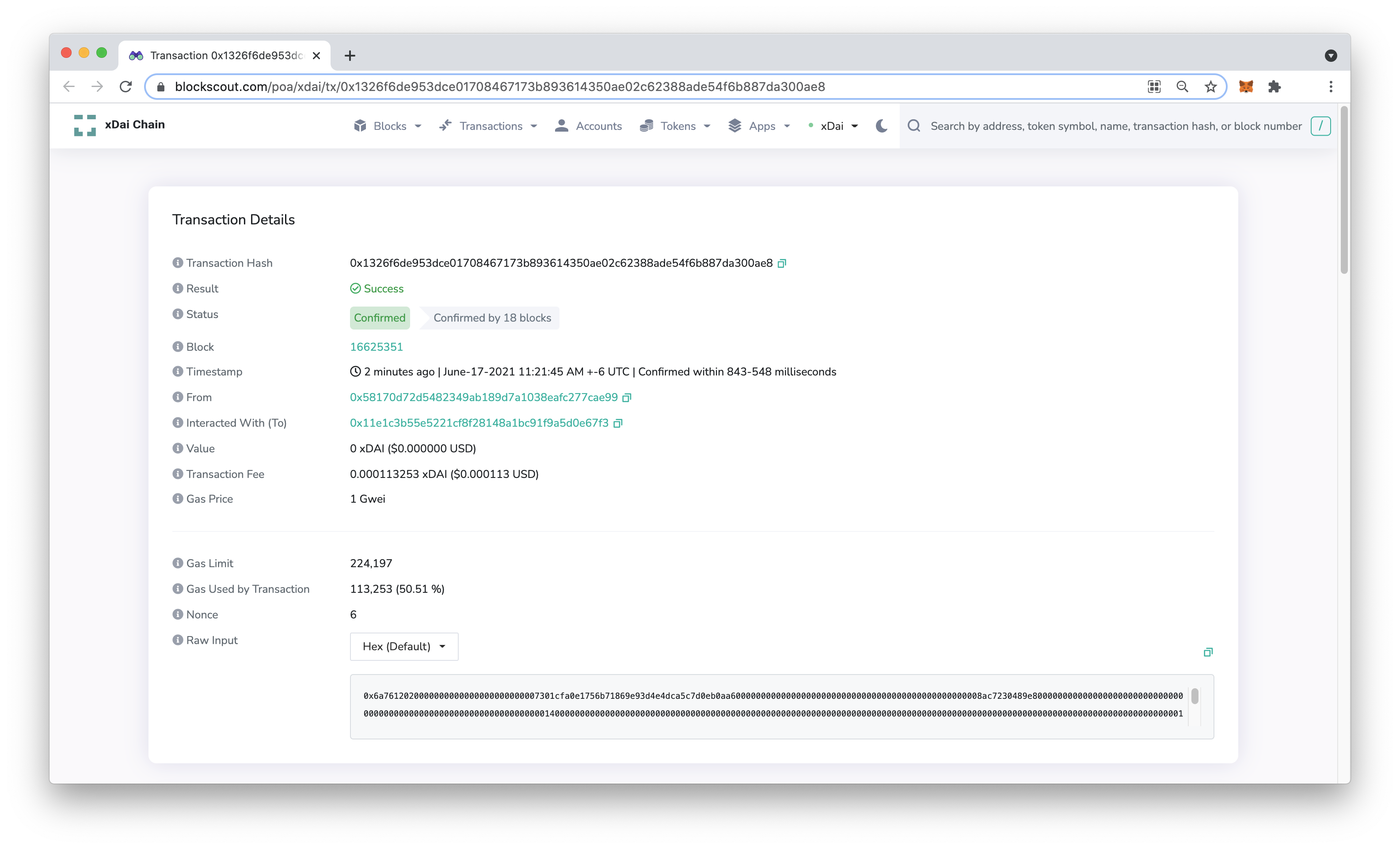This screenshot has height=849, width=1400.
Task: Click block number 16625351 link
Action: 376,346
